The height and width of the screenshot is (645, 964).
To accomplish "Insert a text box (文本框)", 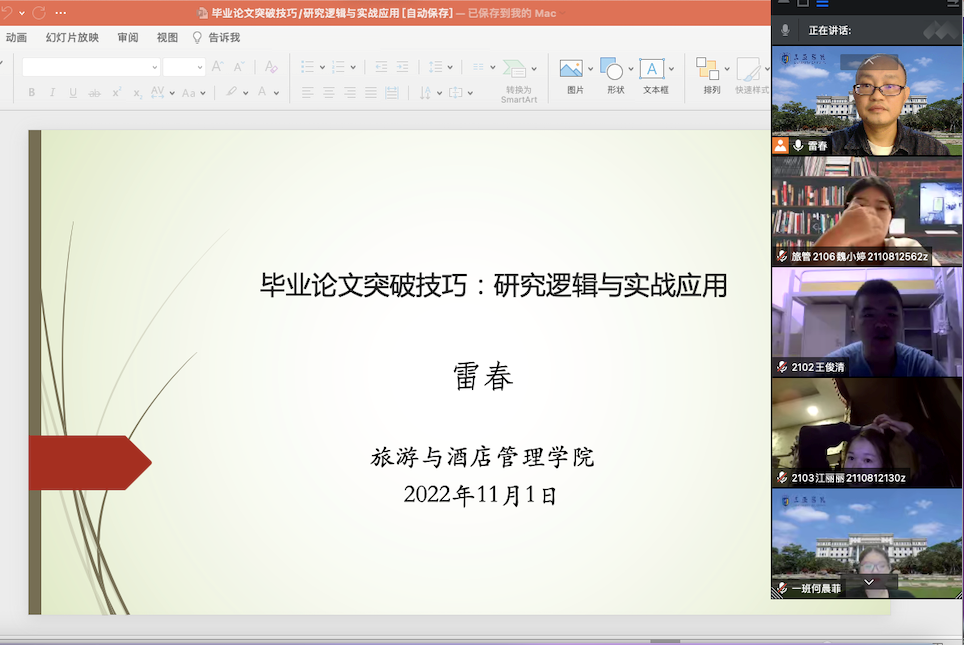I will [653, 75].
